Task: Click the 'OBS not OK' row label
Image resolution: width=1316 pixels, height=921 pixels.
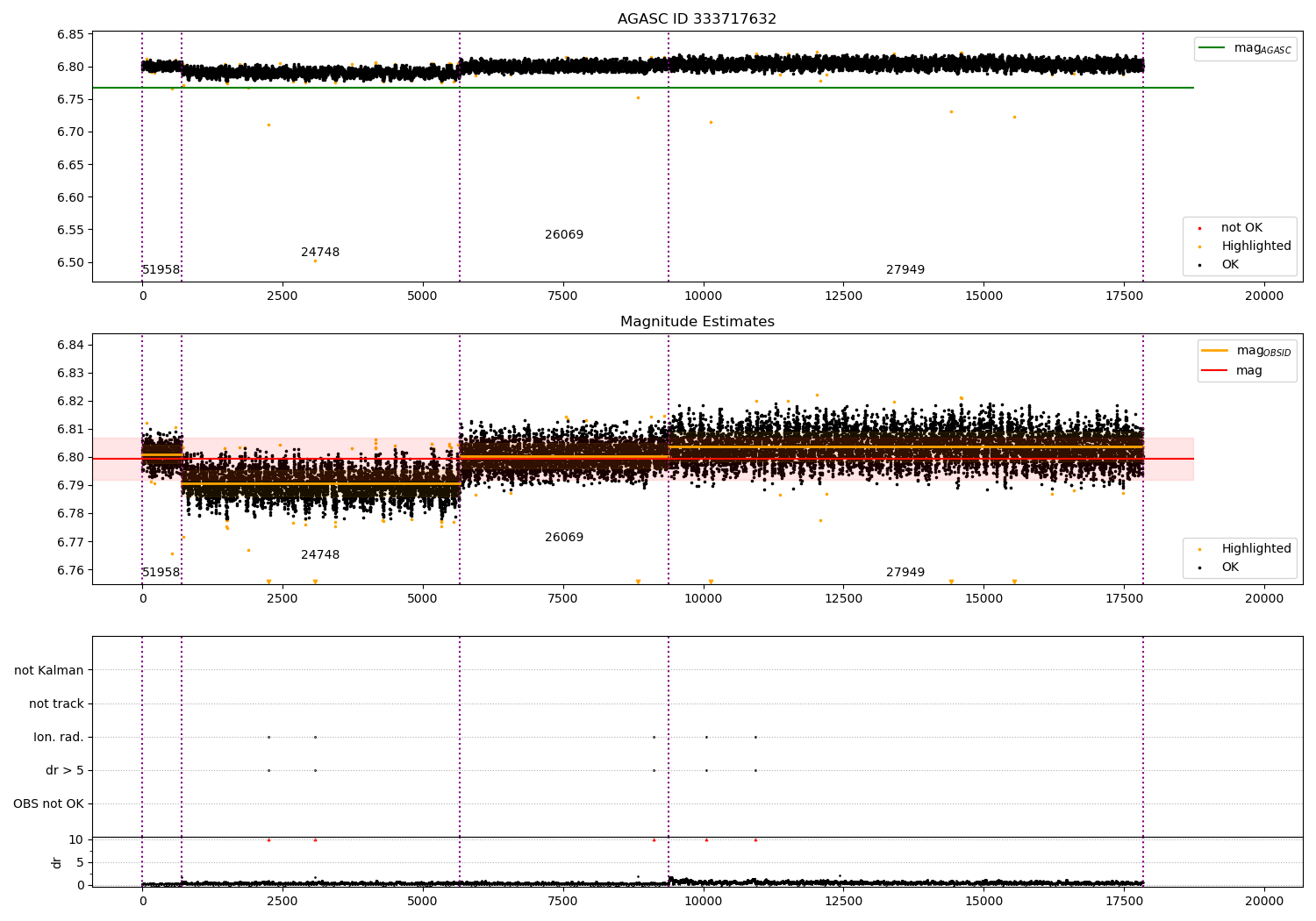Action: pos(49,804)
